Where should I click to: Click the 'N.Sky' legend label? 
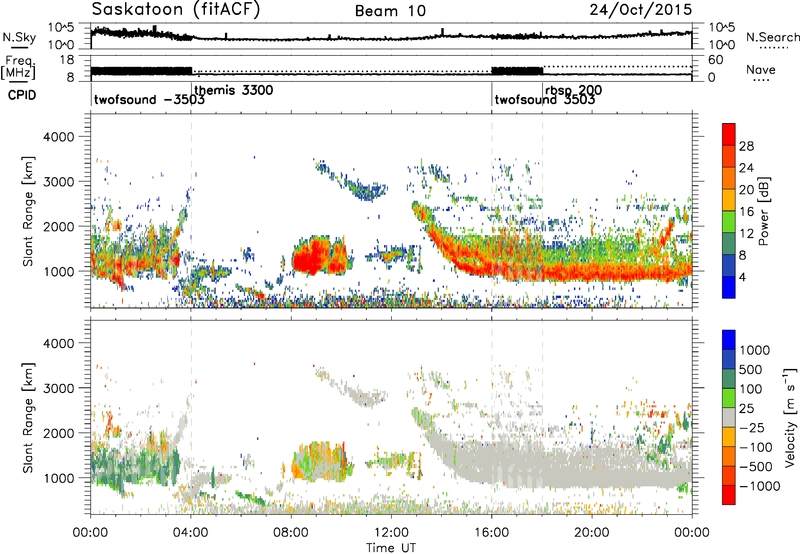coord(19,37)
